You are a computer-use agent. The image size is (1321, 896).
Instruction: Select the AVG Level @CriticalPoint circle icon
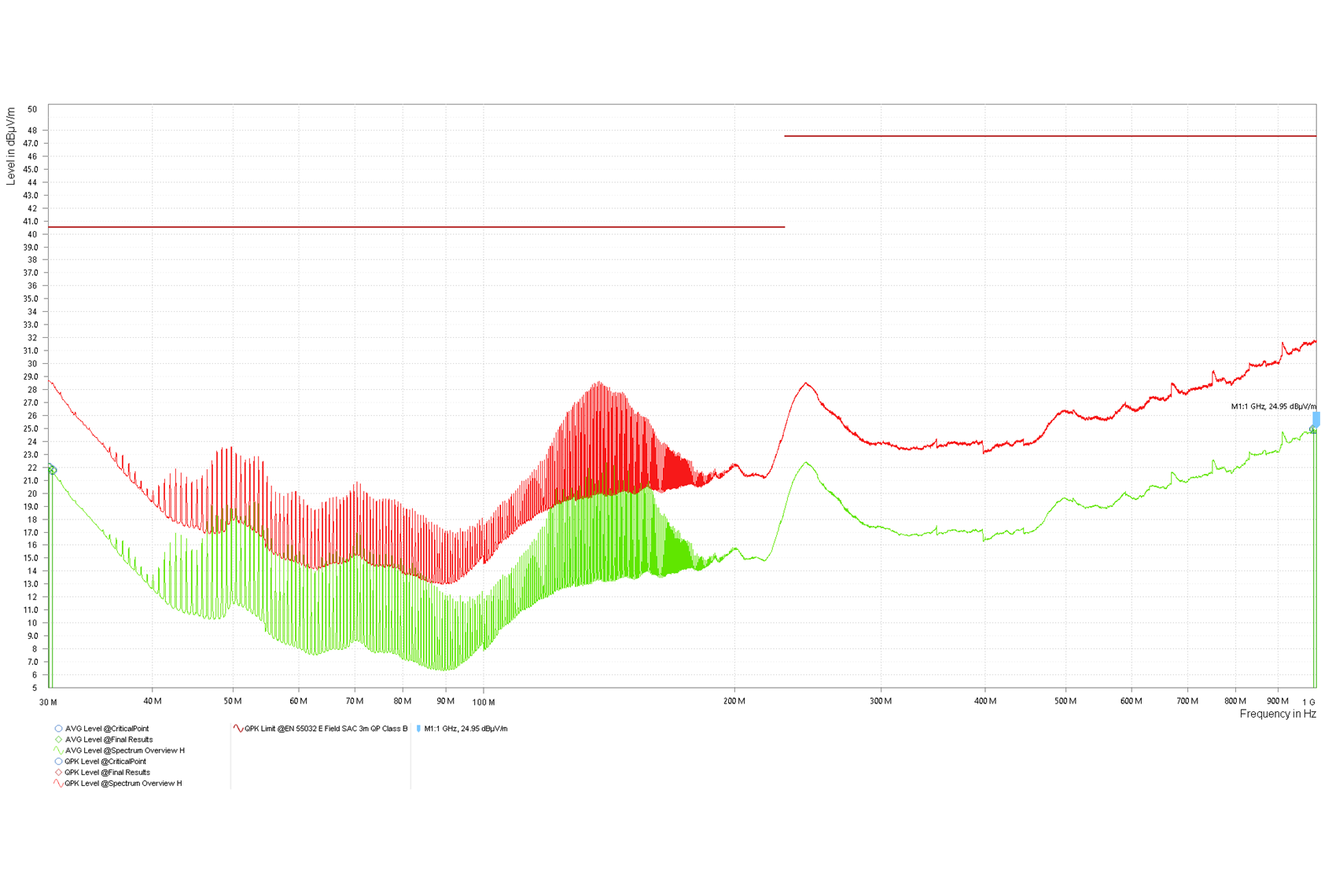tap(57, 729)
